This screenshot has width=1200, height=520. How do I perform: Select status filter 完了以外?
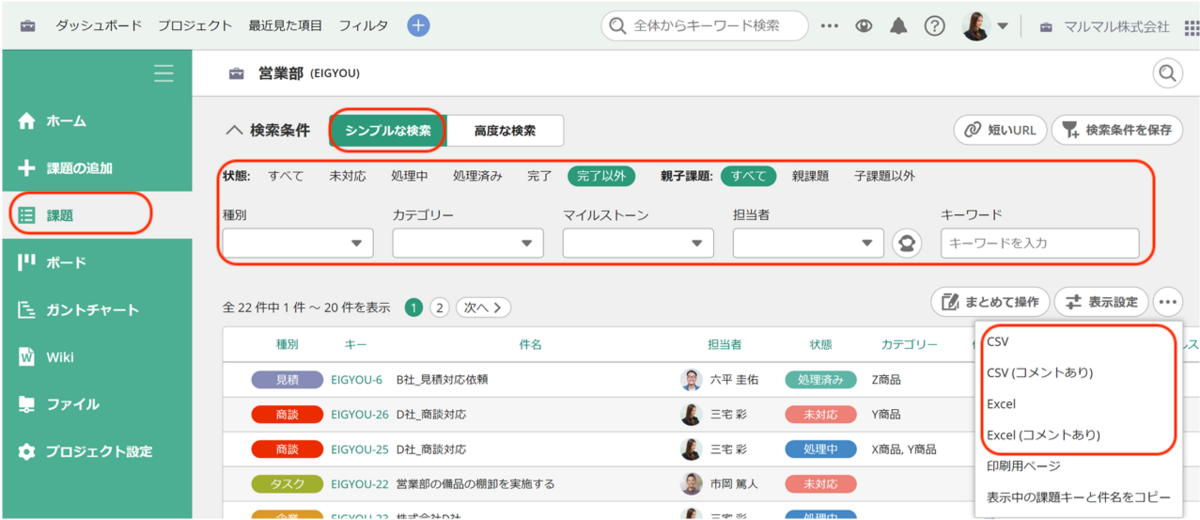click(602, 176)
